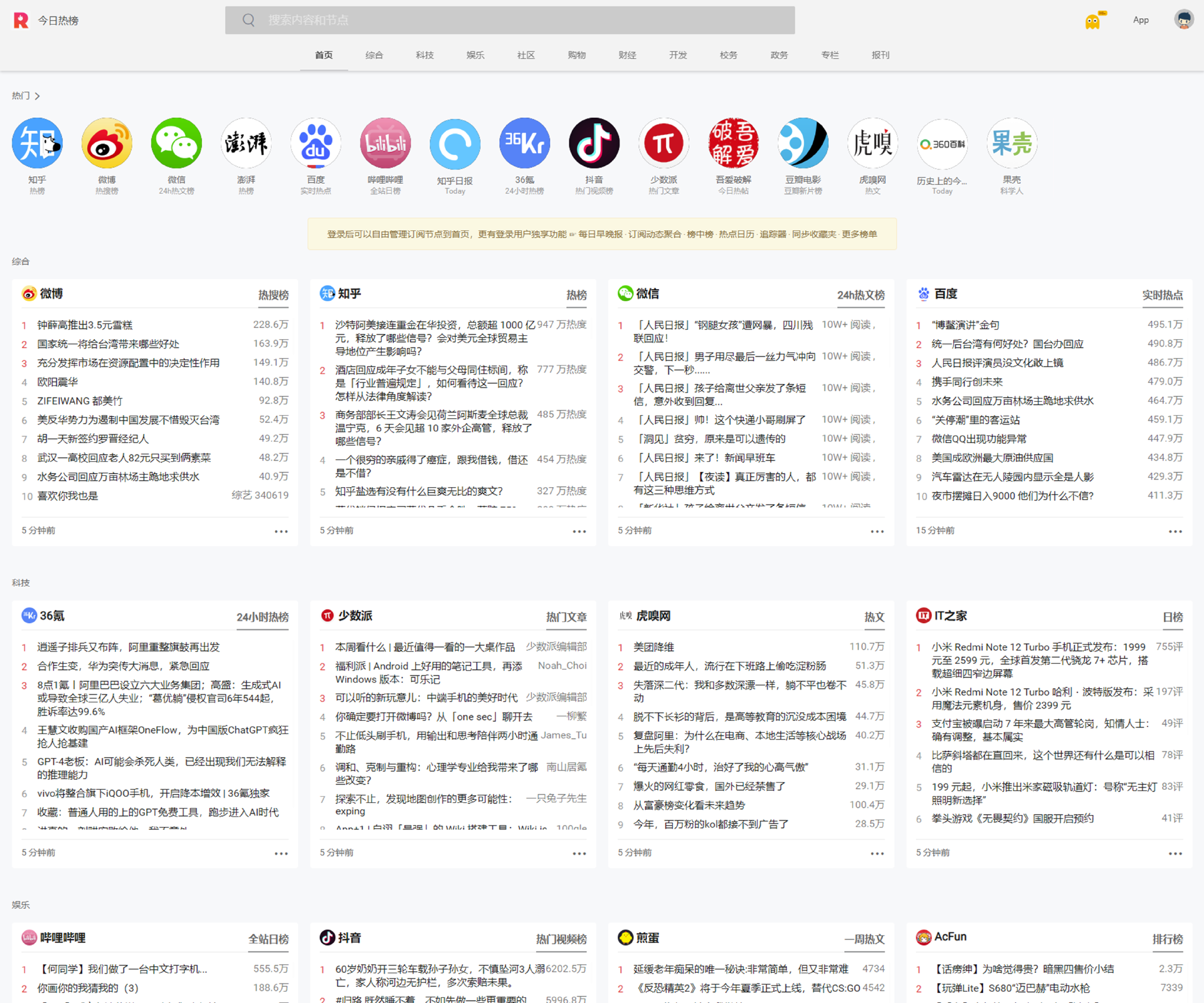Click the Douyin 抖音 trending videos icon

click(x=594, y=144)
